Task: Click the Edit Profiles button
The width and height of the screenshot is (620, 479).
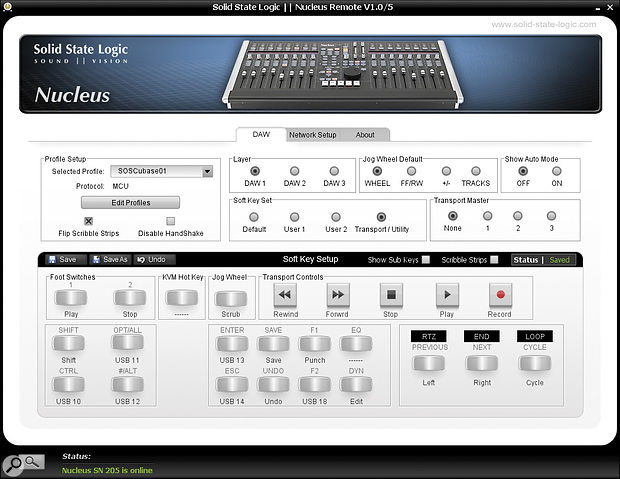Action: coord(130,203)
